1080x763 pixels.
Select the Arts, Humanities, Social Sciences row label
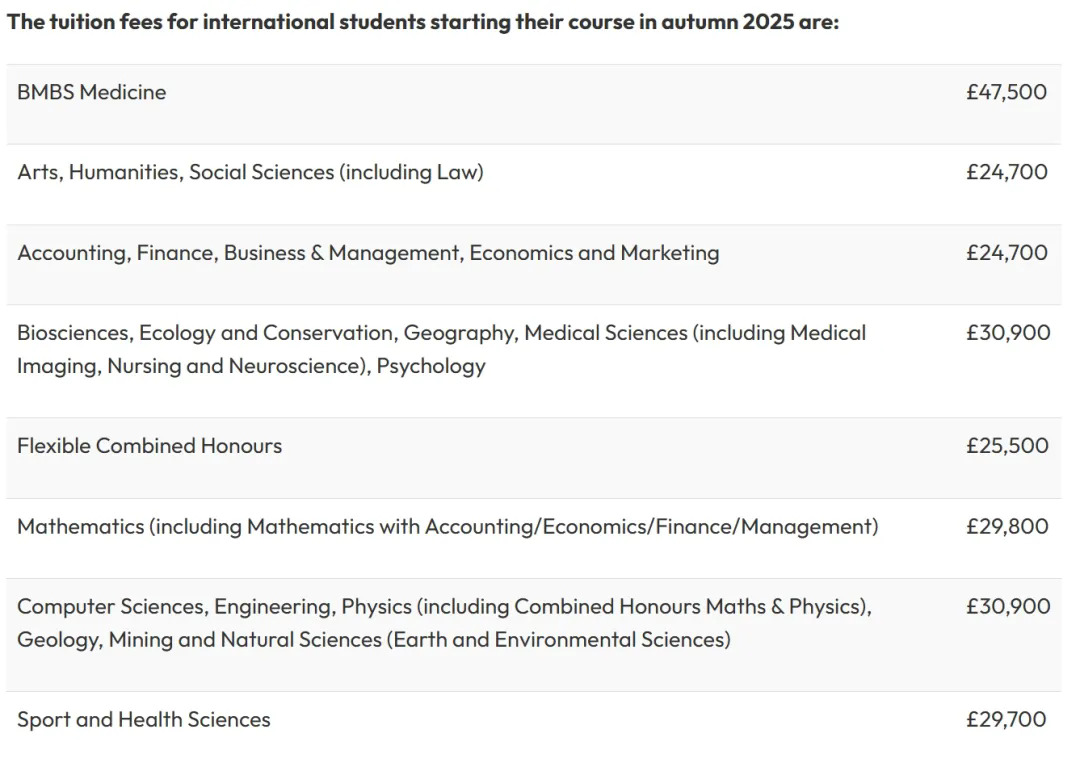pyautogui.click(x=250, y=172)
